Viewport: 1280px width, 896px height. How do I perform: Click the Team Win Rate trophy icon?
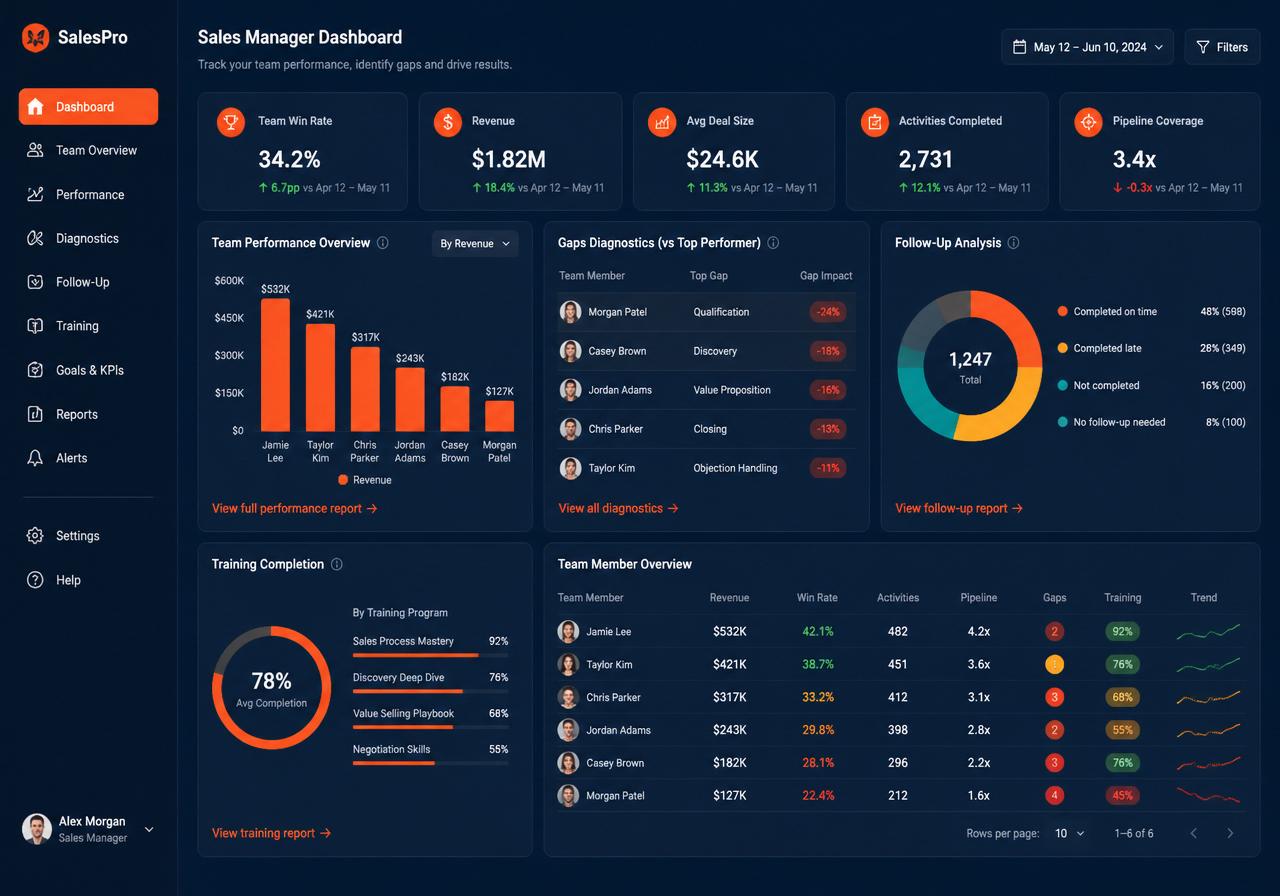(231, 122)
